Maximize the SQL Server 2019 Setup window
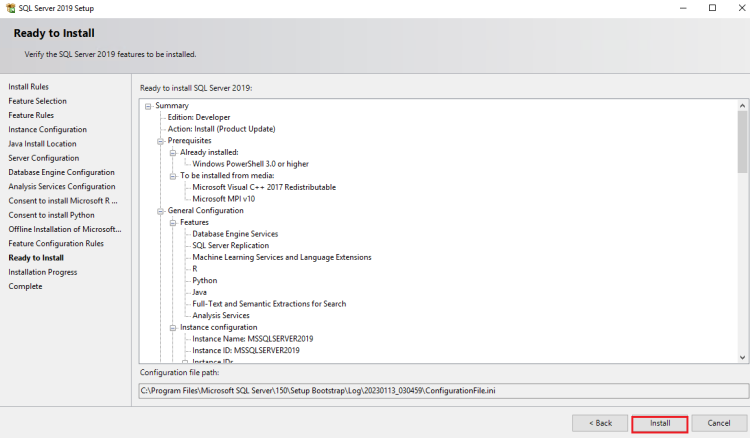 click(712, 8)
